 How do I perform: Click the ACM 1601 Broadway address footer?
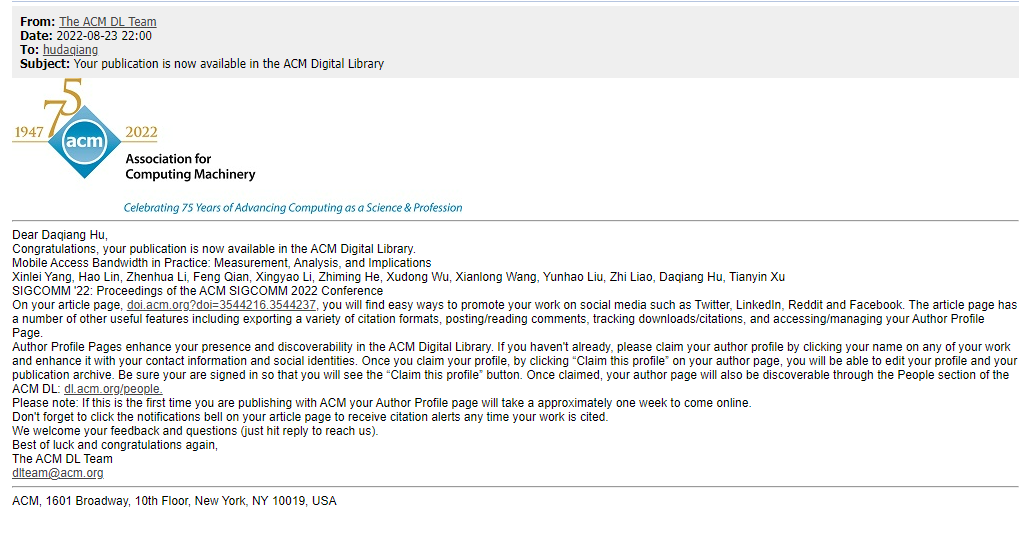(x=174, y=501)
